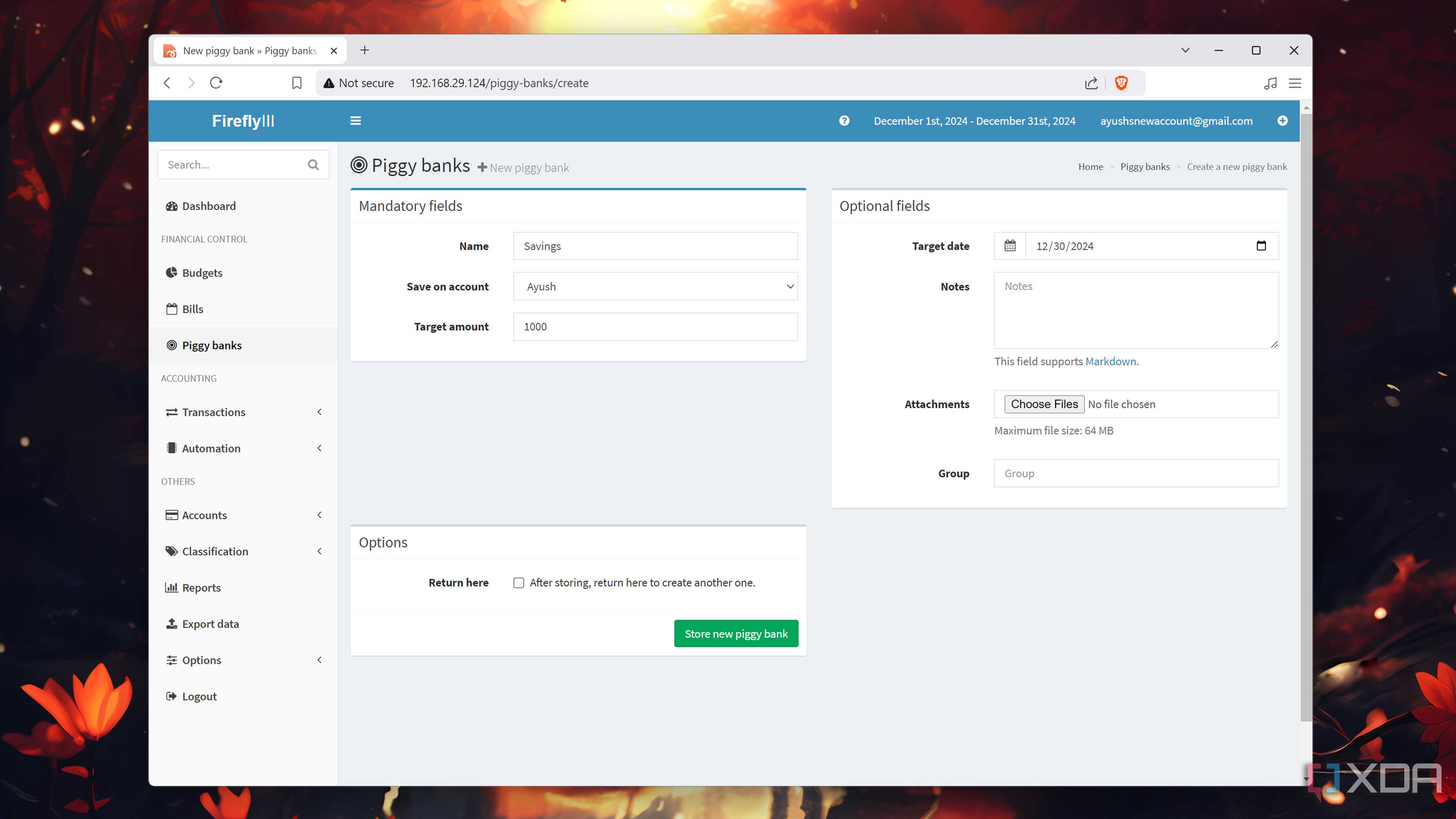
Task: Click the Name input field
Action: coord(655,246)
